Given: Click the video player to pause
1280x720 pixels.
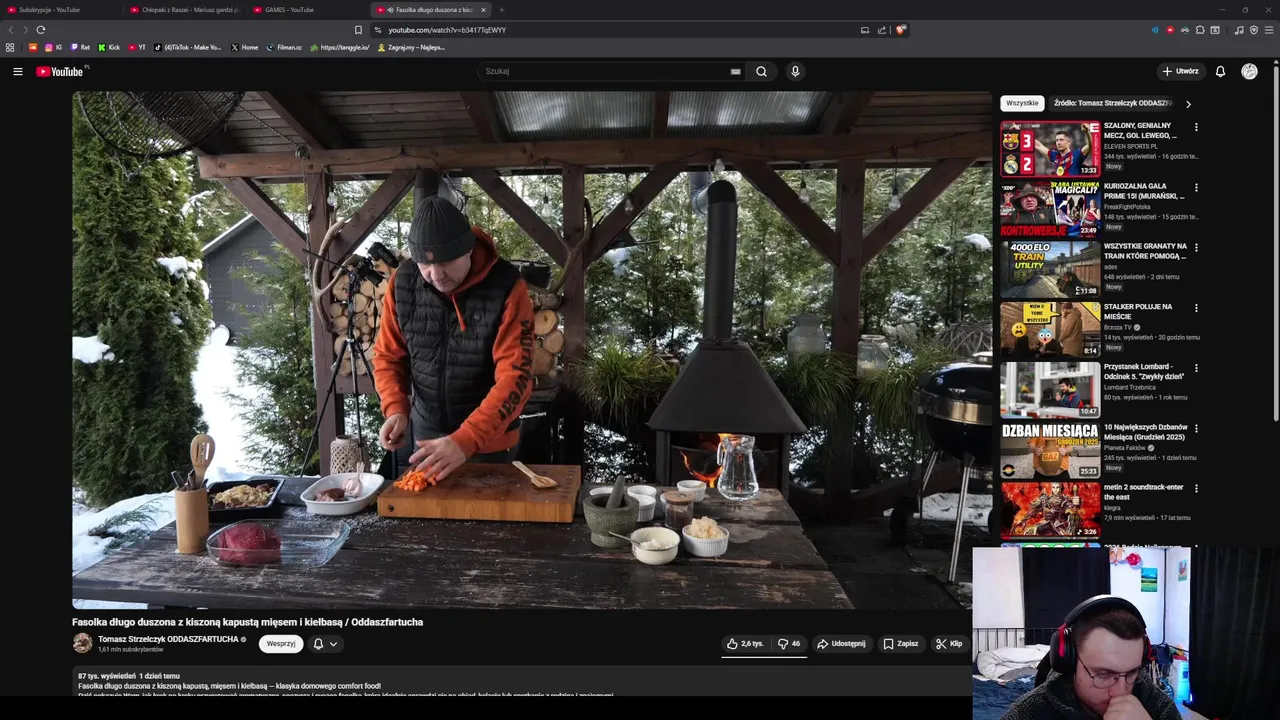Looking at the screenshot, I should (531, 350).
